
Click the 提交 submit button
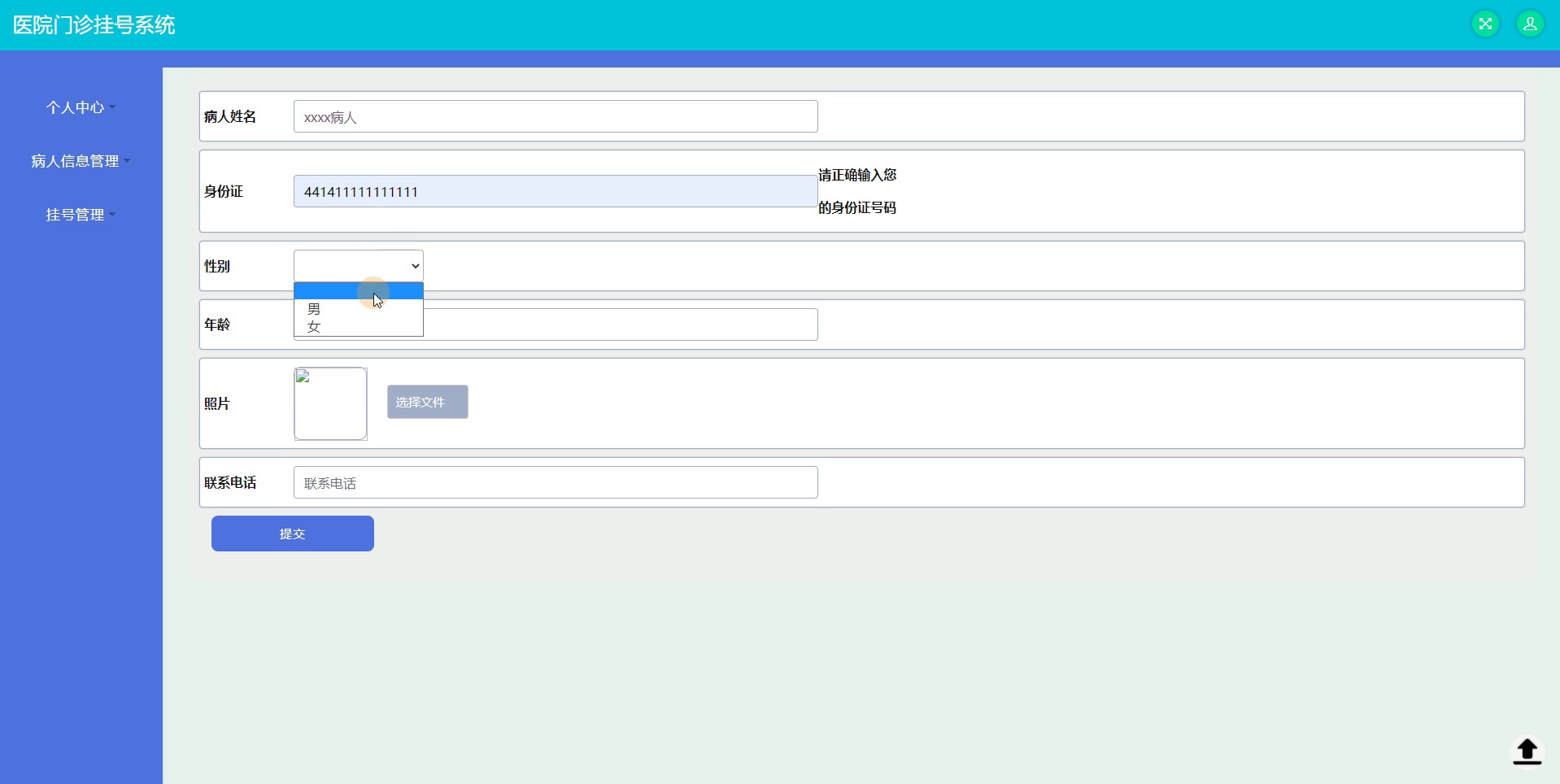292,533
